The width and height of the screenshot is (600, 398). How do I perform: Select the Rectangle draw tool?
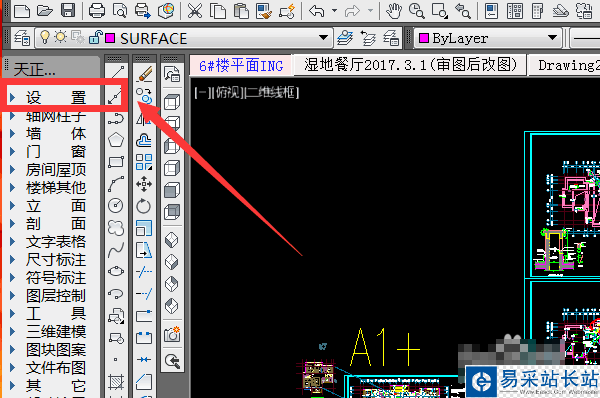pos(116,161)
